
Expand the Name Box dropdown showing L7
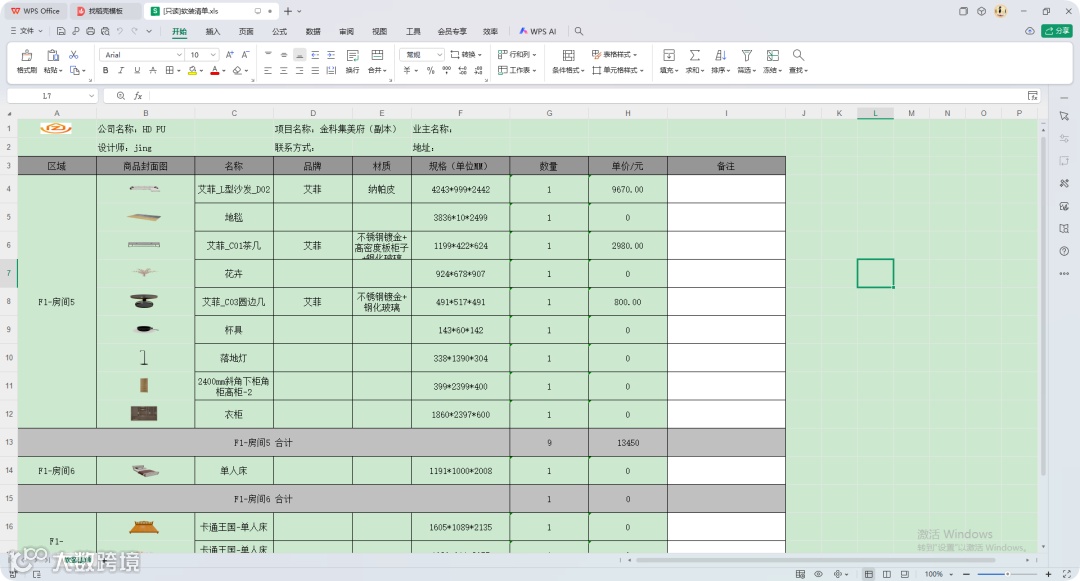91,96
